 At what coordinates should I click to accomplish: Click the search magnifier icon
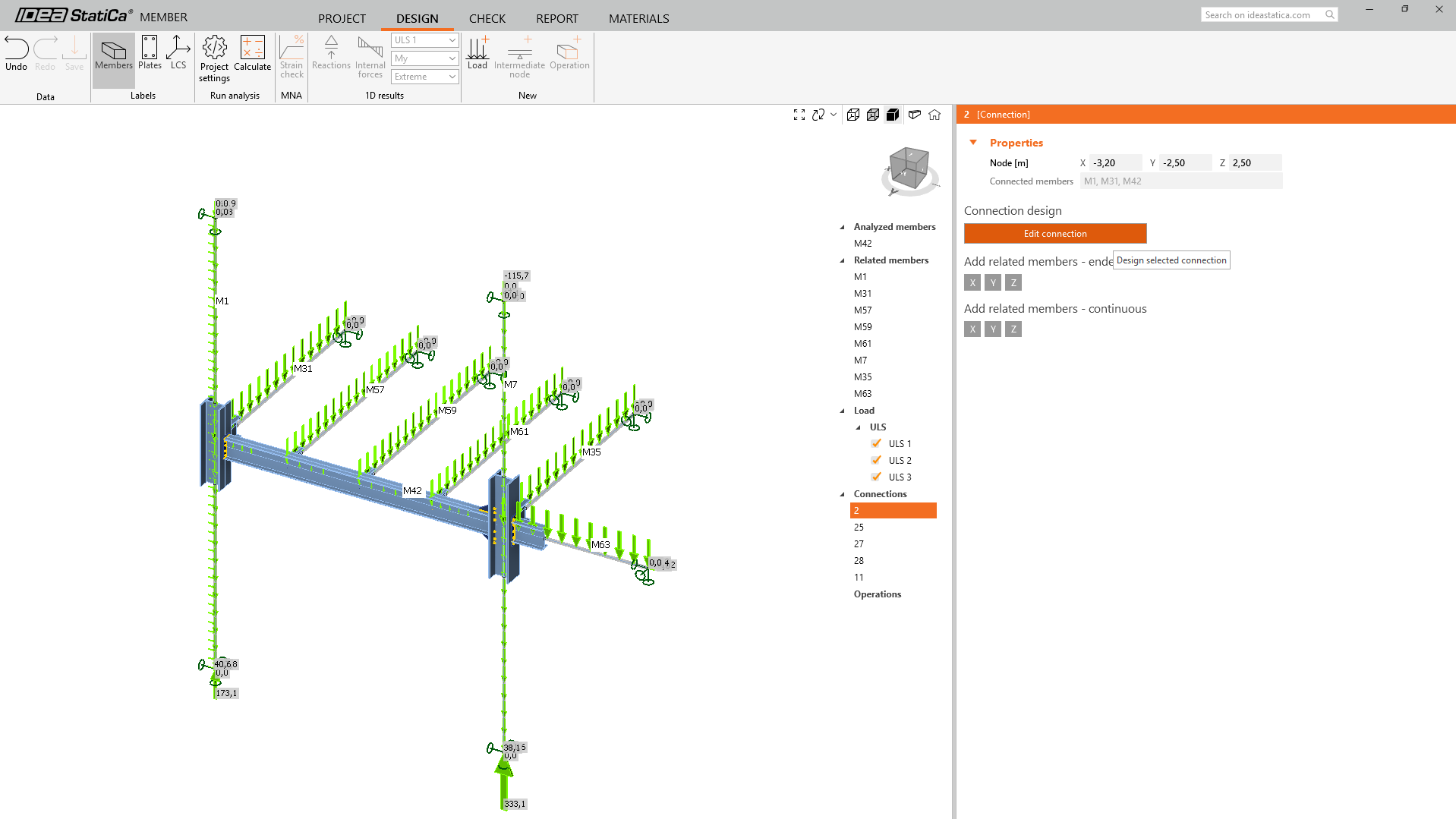point(1330,14)
